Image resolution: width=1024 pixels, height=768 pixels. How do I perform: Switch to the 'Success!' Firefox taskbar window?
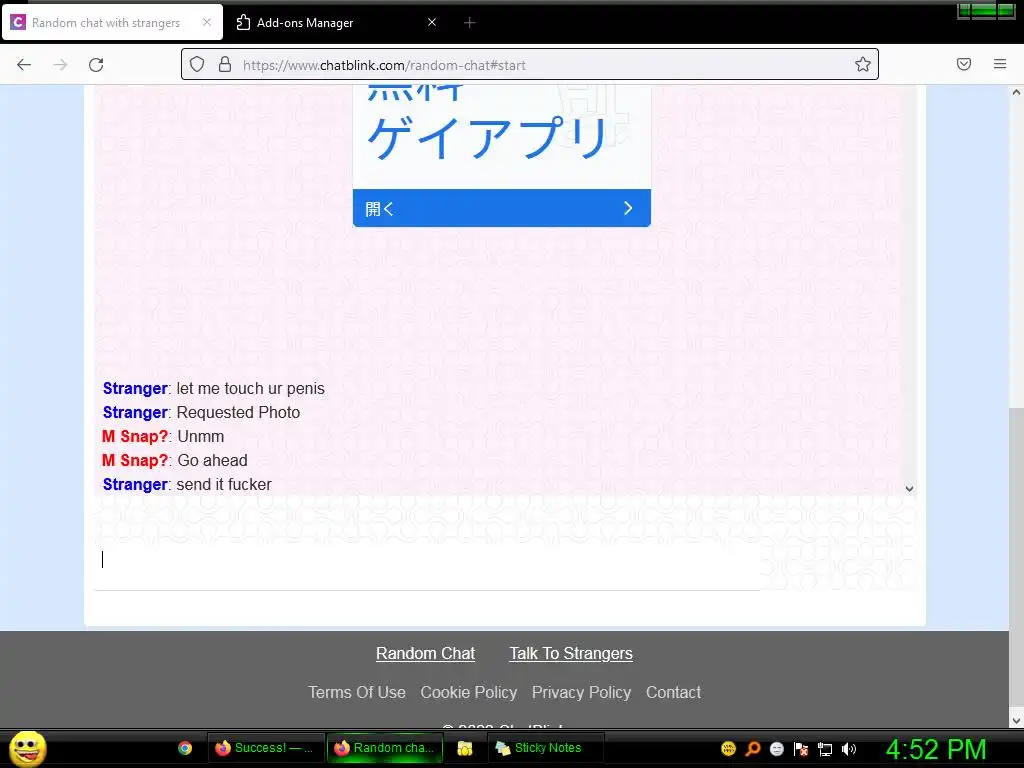266,748
